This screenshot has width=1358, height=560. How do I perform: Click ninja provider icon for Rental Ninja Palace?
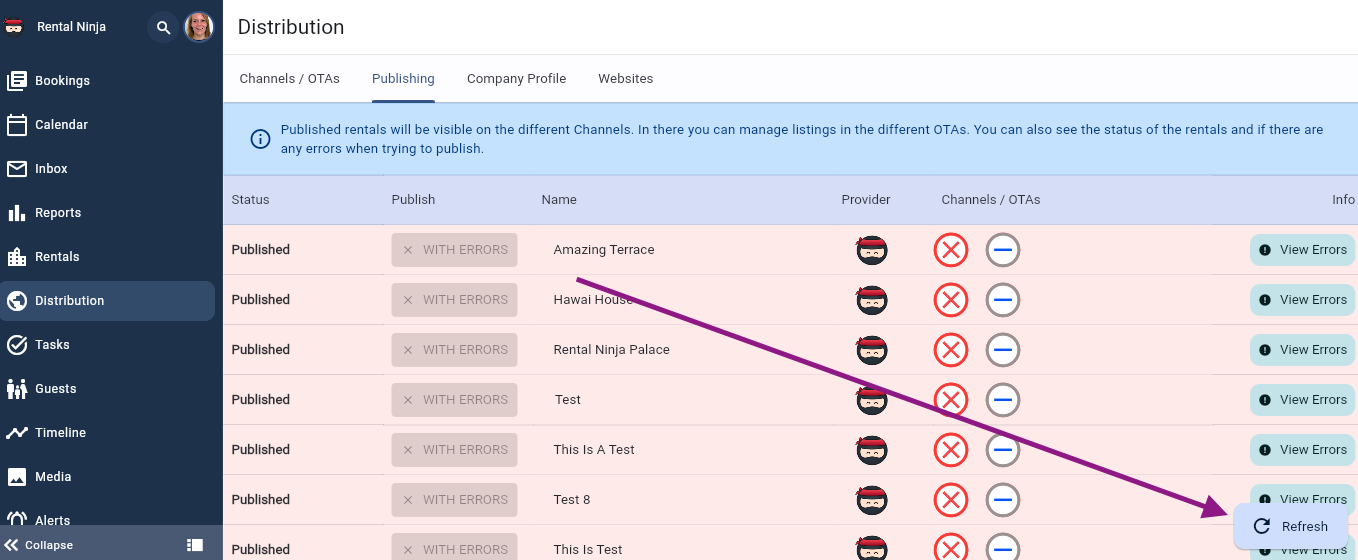(x=872, y=350)
